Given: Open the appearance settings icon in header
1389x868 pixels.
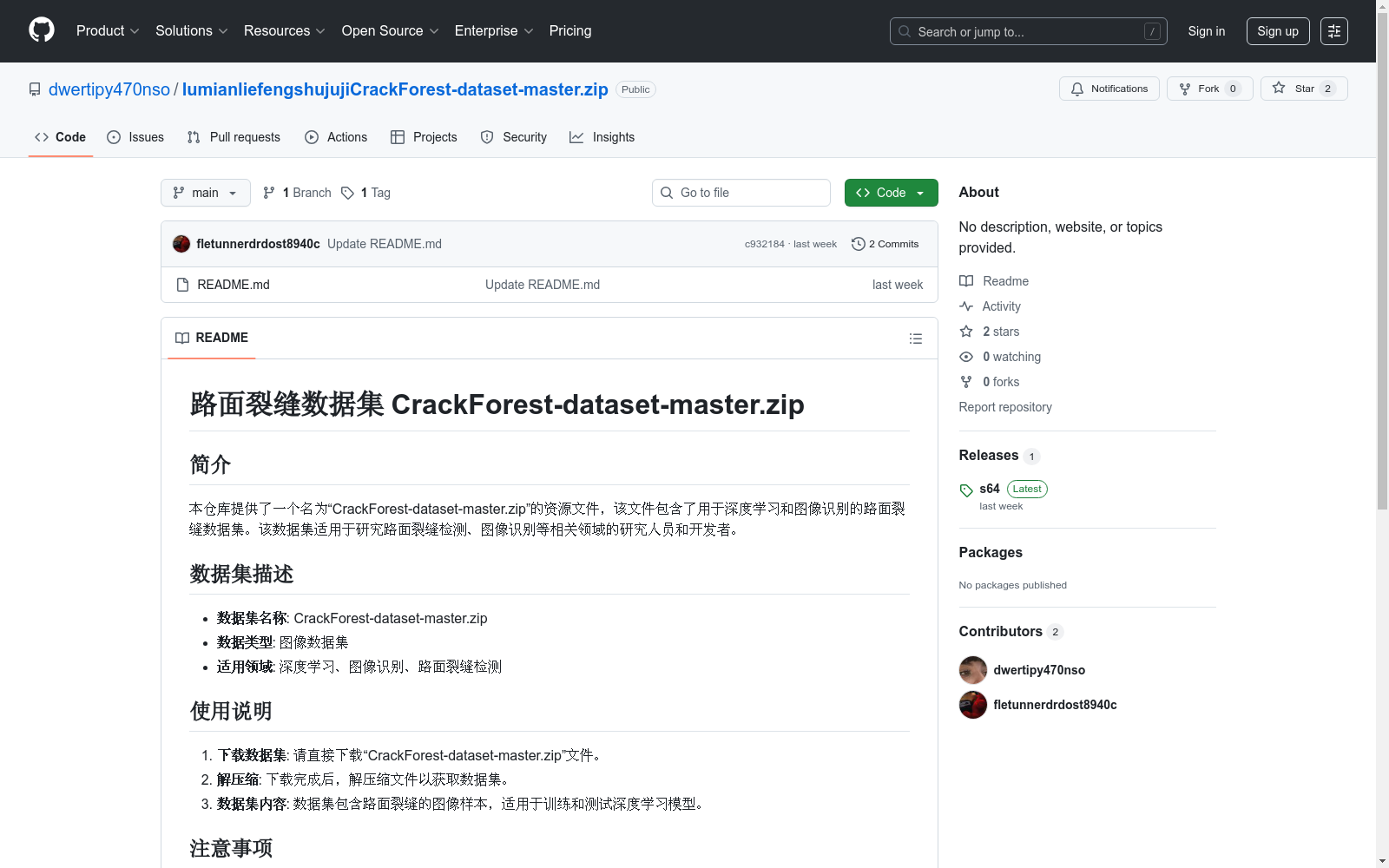Looking at the screenshot, I should [1333, 31].
